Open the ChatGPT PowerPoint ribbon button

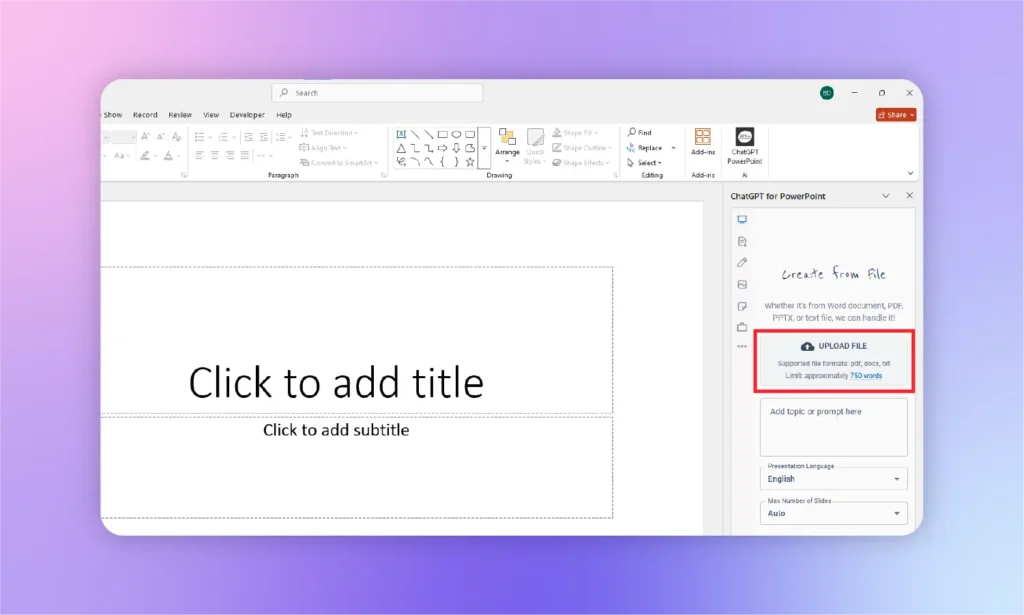744,146
